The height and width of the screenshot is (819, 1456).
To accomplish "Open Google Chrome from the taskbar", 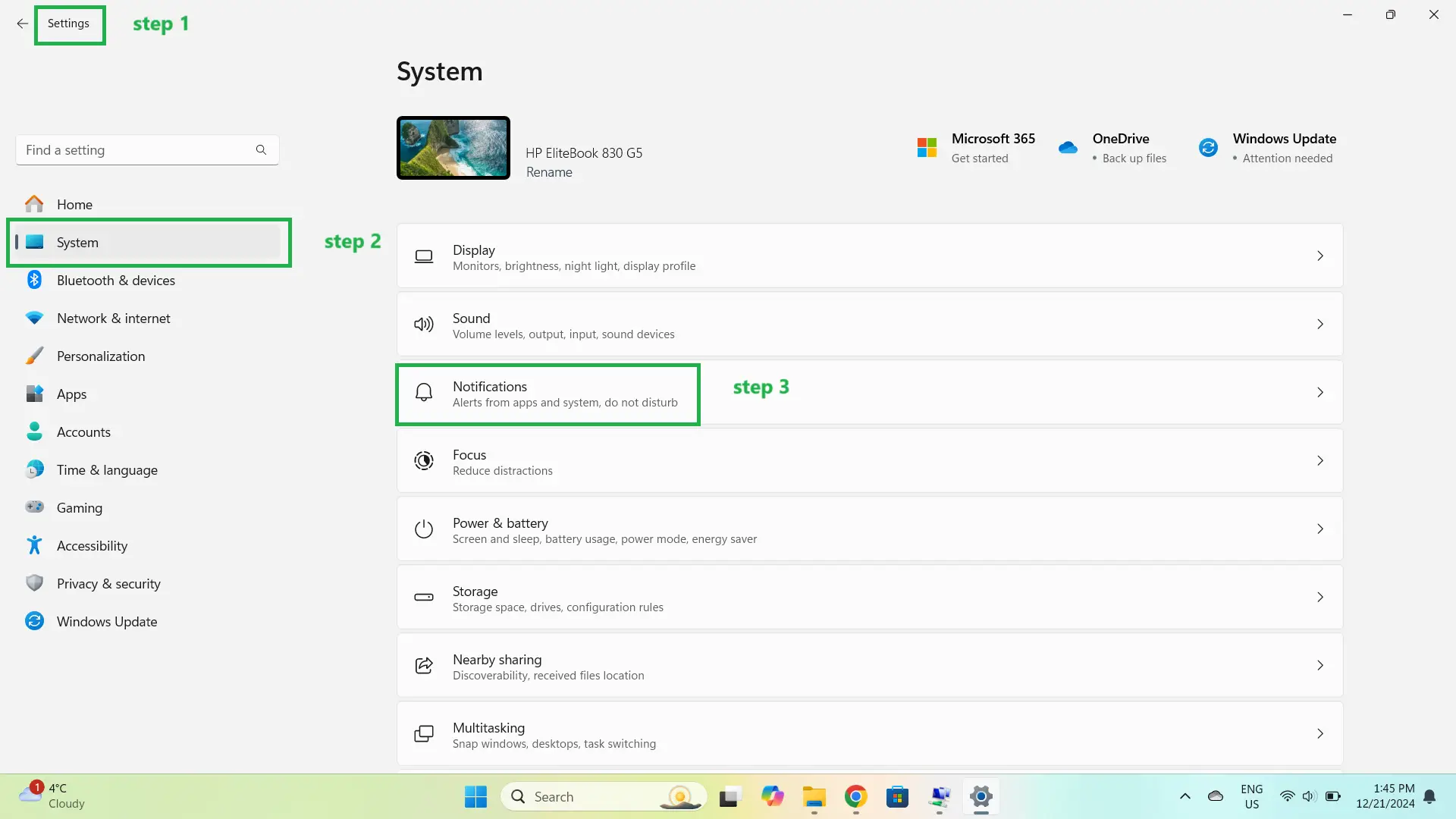I will coord(855,796).
